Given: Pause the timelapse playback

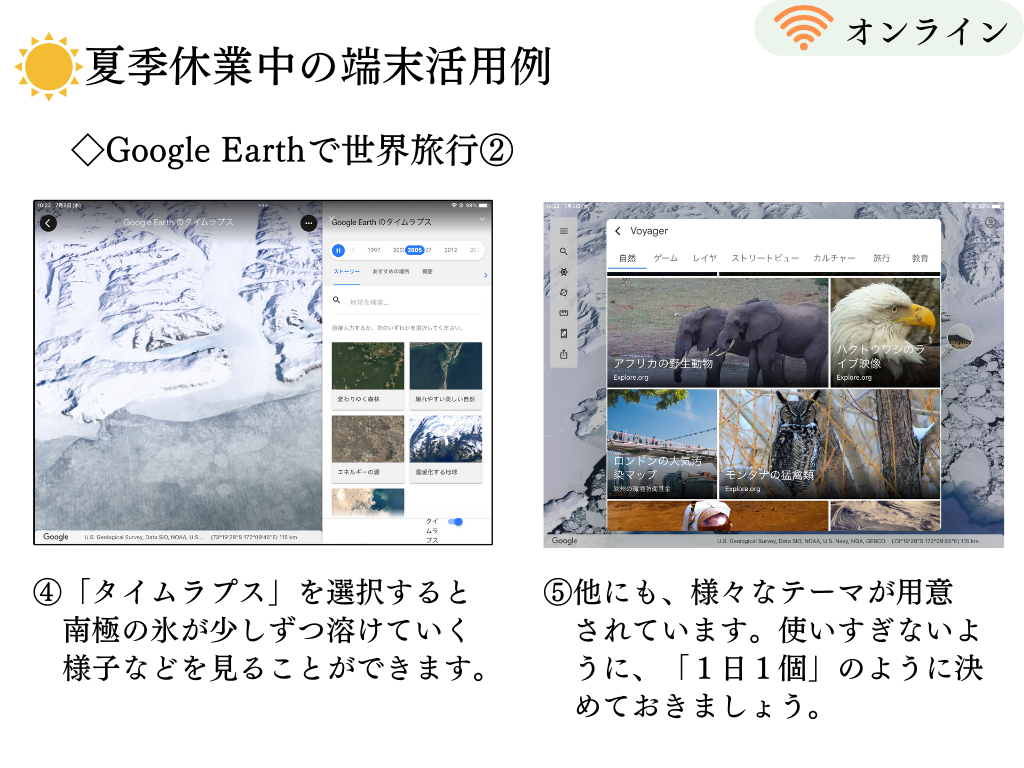Looking at the screenshot, I should coord(338,250).
